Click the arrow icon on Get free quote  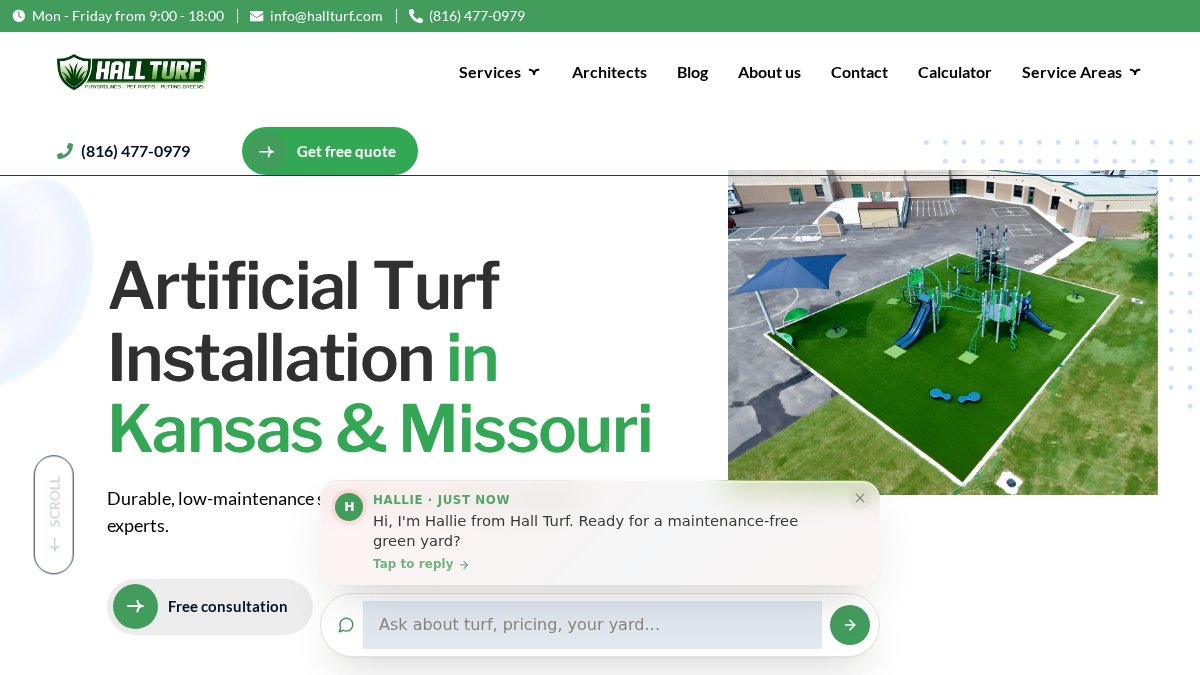tap(266, 151)
